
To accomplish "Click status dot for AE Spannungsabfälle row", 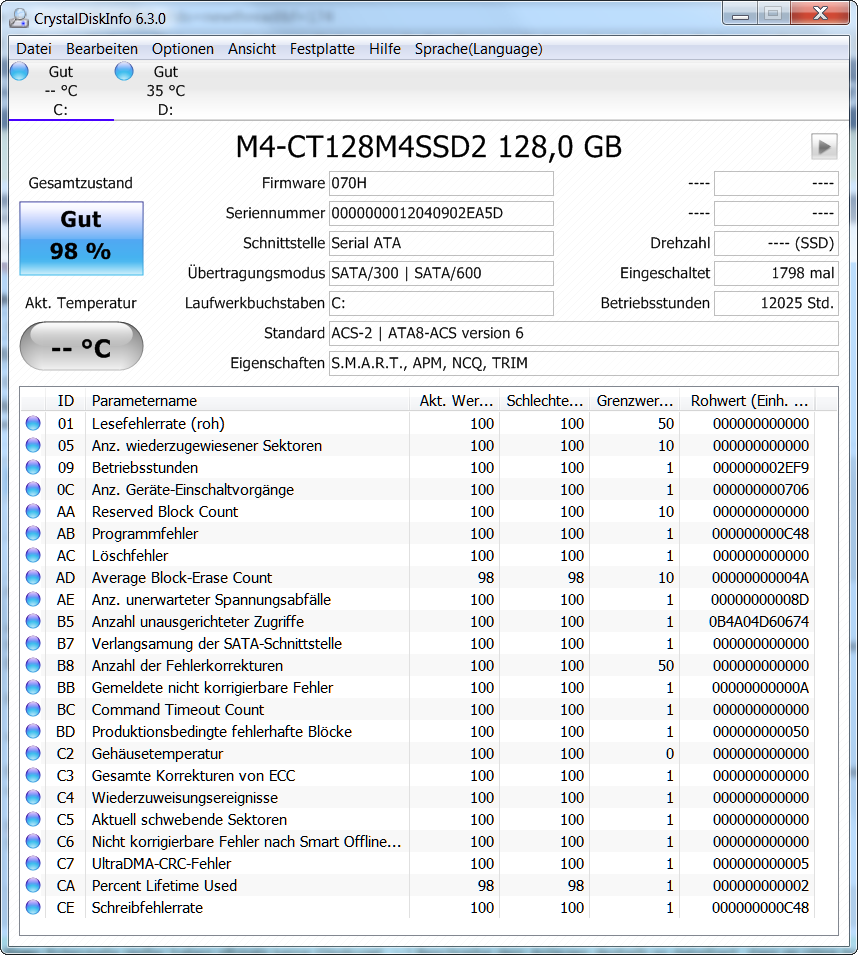I will click(x=33, y=599).
